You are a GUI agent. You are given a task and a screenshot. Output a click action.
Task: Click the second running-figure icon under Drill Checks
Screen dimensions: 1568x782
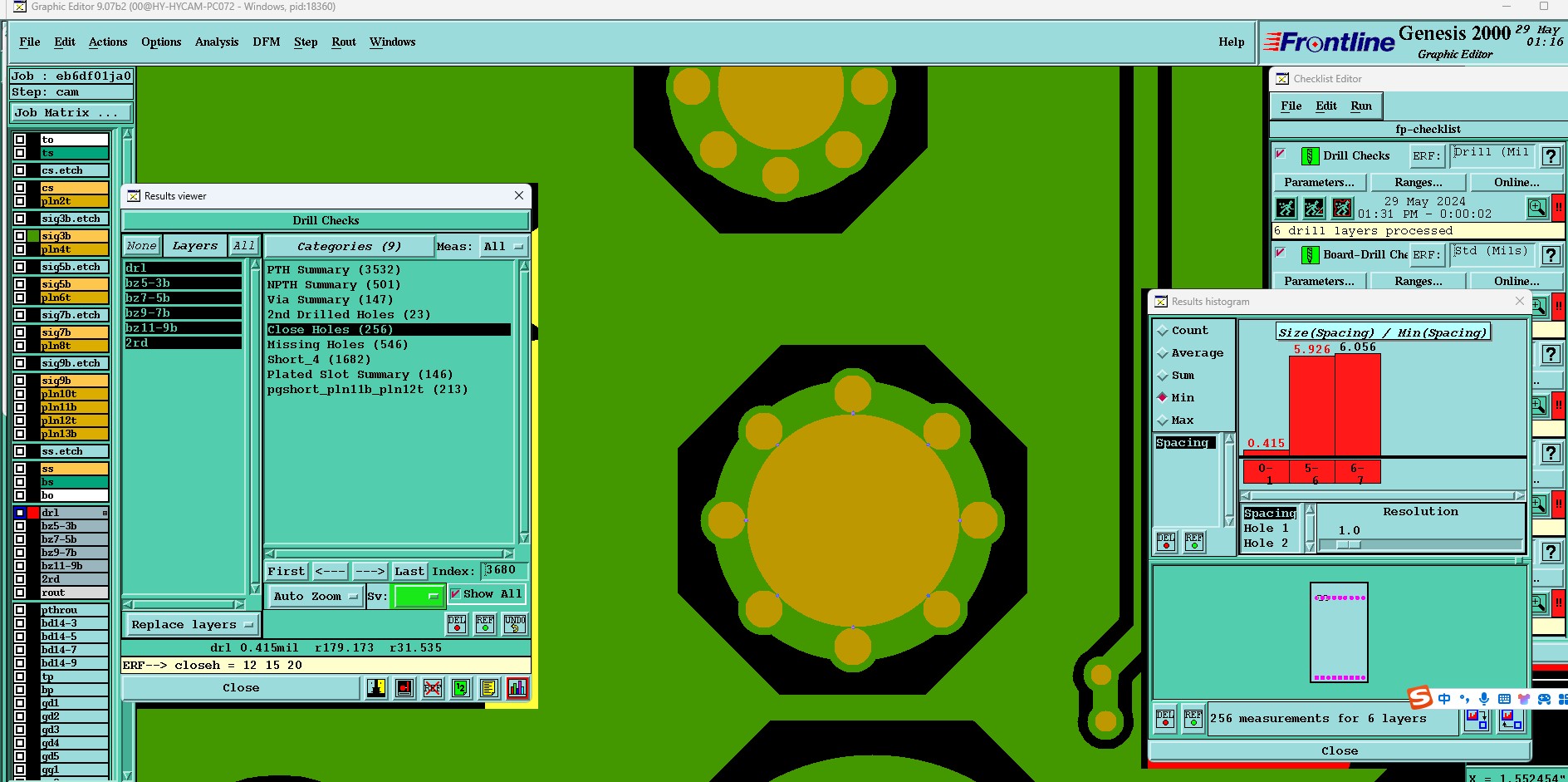(1314, 208)
